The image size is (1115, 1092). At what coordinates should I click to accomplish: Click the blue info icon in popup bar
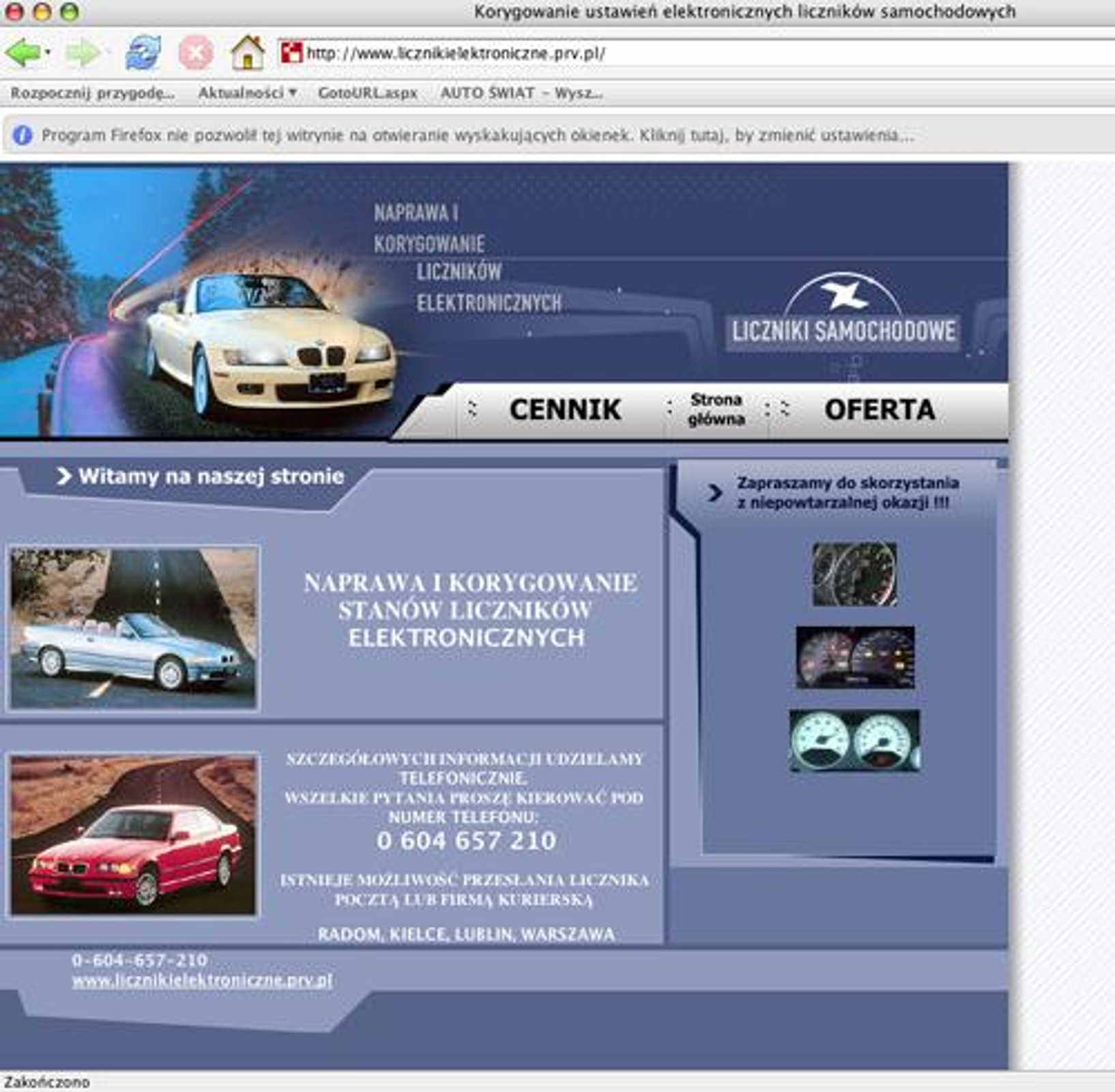point(22,135)
